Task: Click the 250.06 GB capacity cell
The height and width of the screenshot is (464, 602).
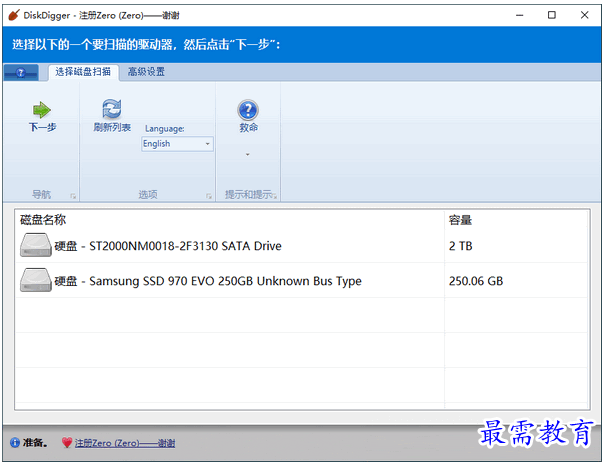Action: (476, 281)
